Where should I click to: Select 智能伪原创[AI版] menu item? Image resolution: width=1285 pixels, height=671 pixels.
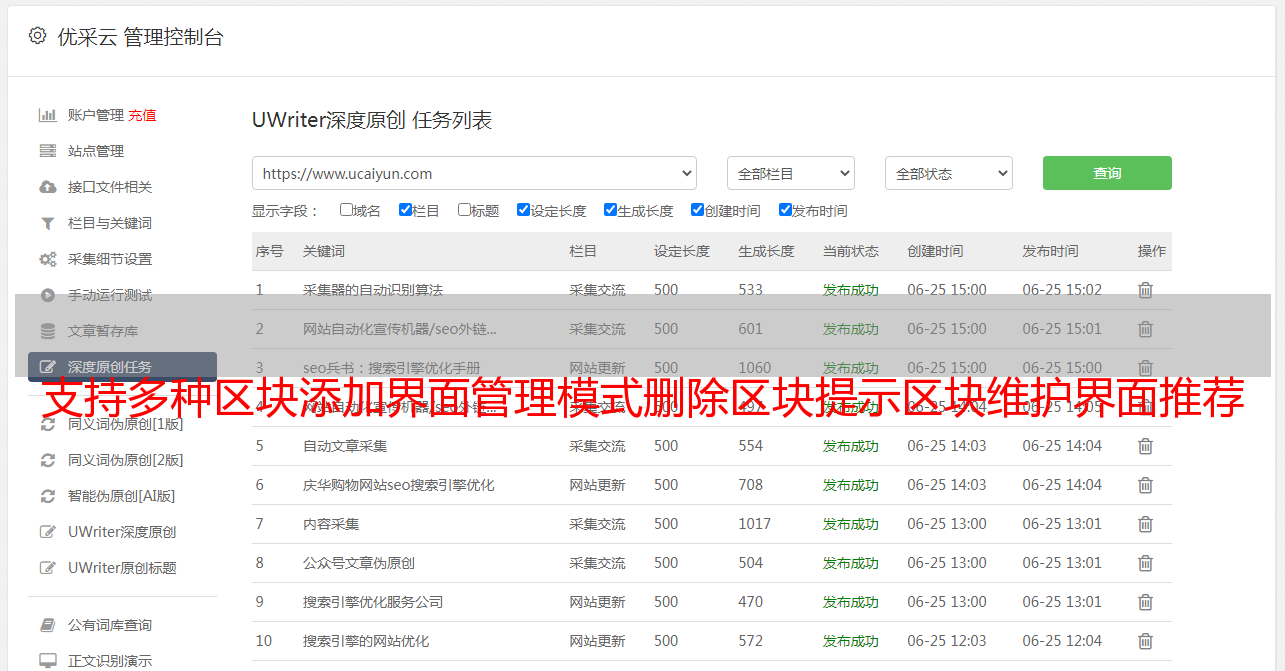point(121,496)
